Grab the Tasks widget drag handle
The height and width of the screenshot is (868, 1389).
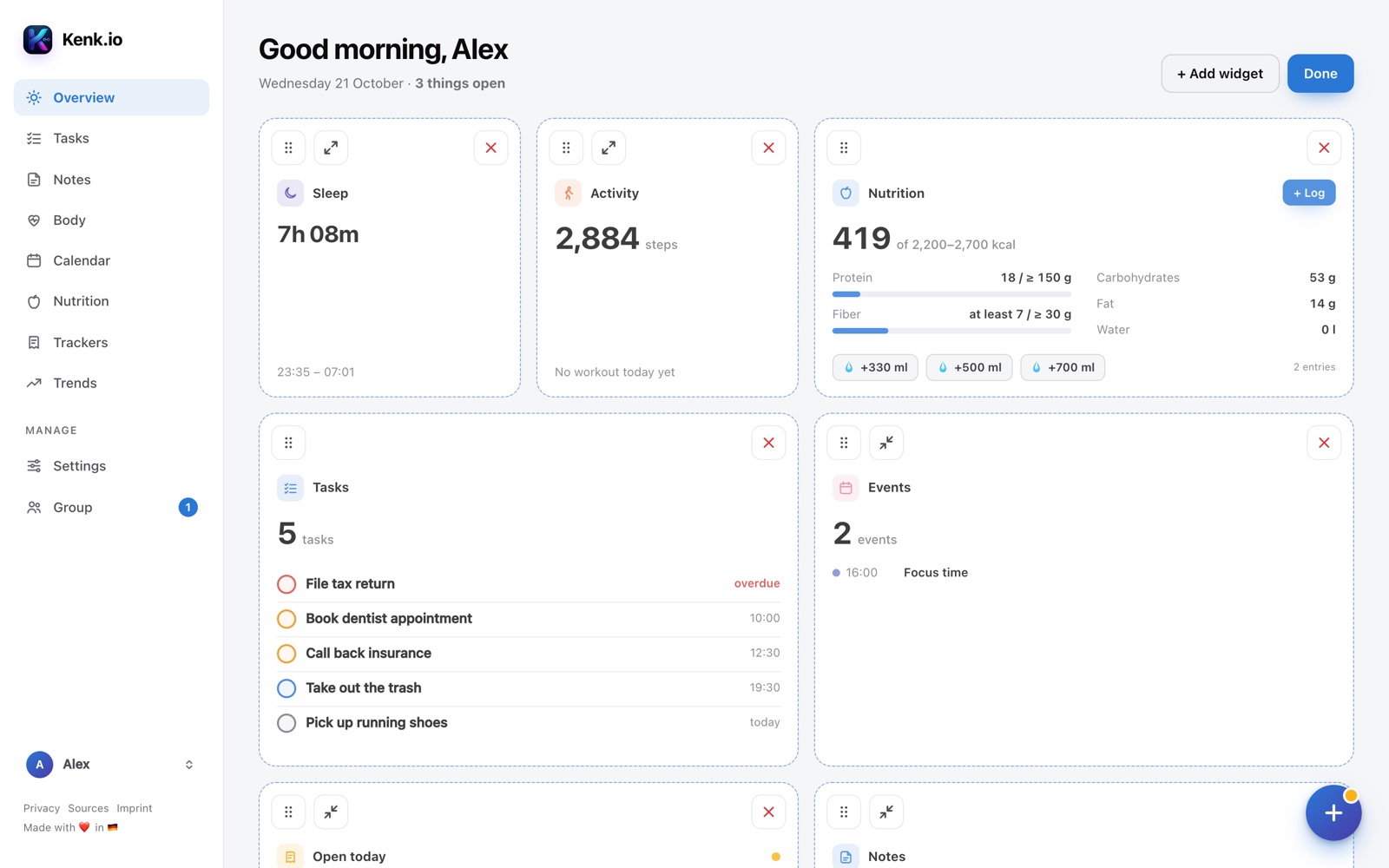288,443
